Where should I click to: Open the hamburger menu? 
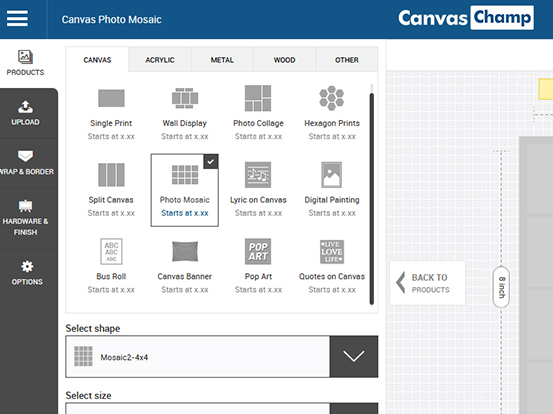[x=17, y=18]
